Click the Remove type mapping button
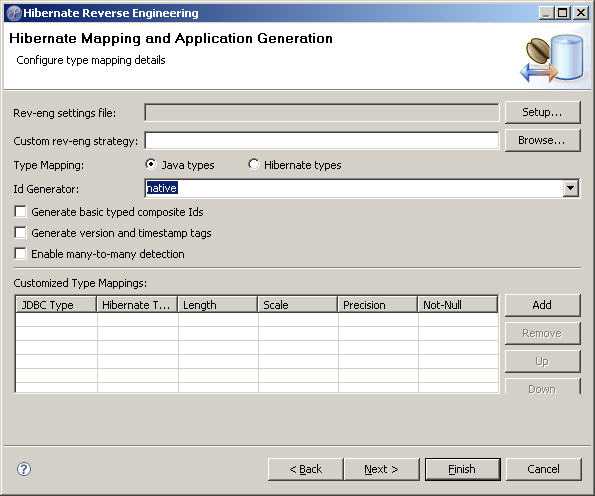Screen dimensions: 595x496 point(542,333)
